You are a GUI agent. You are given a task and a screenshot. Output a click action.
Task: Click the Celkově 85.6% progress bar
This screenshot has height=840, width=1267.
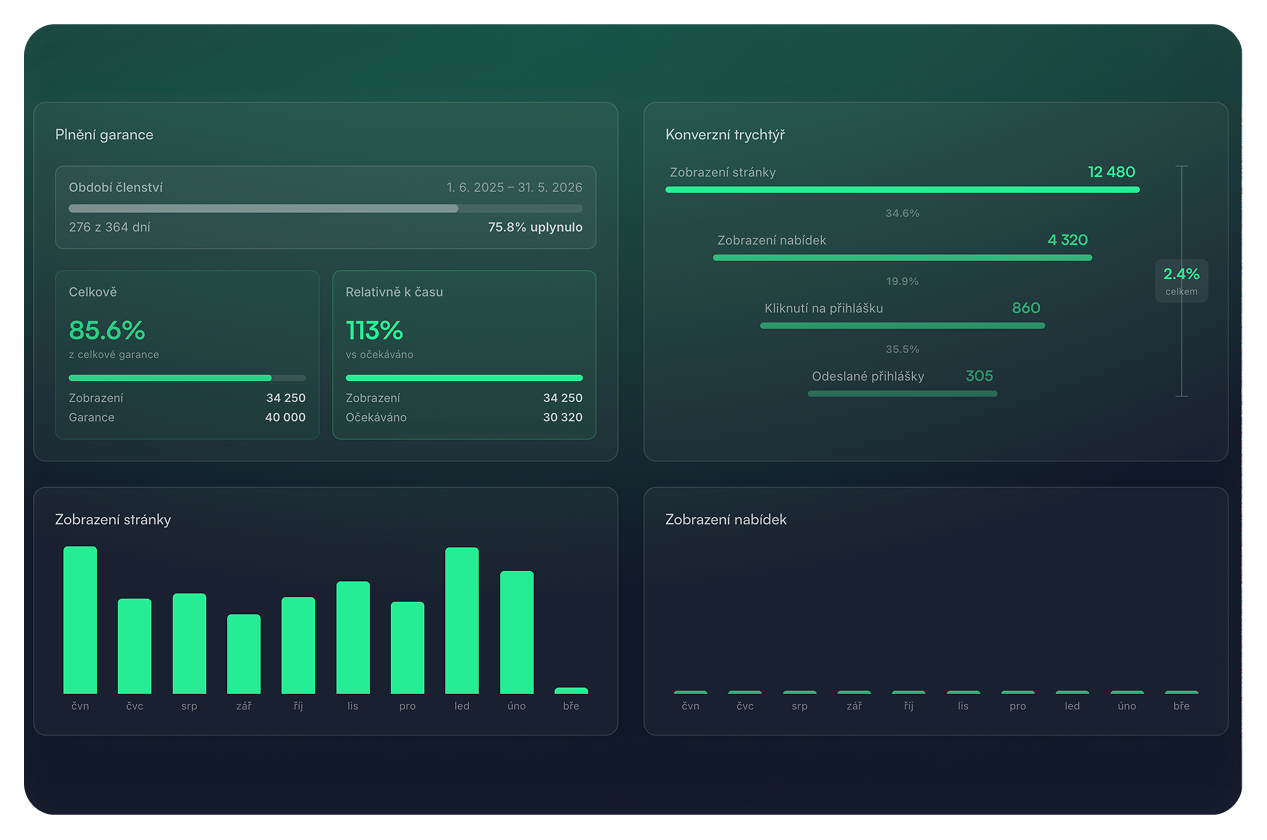187,378
